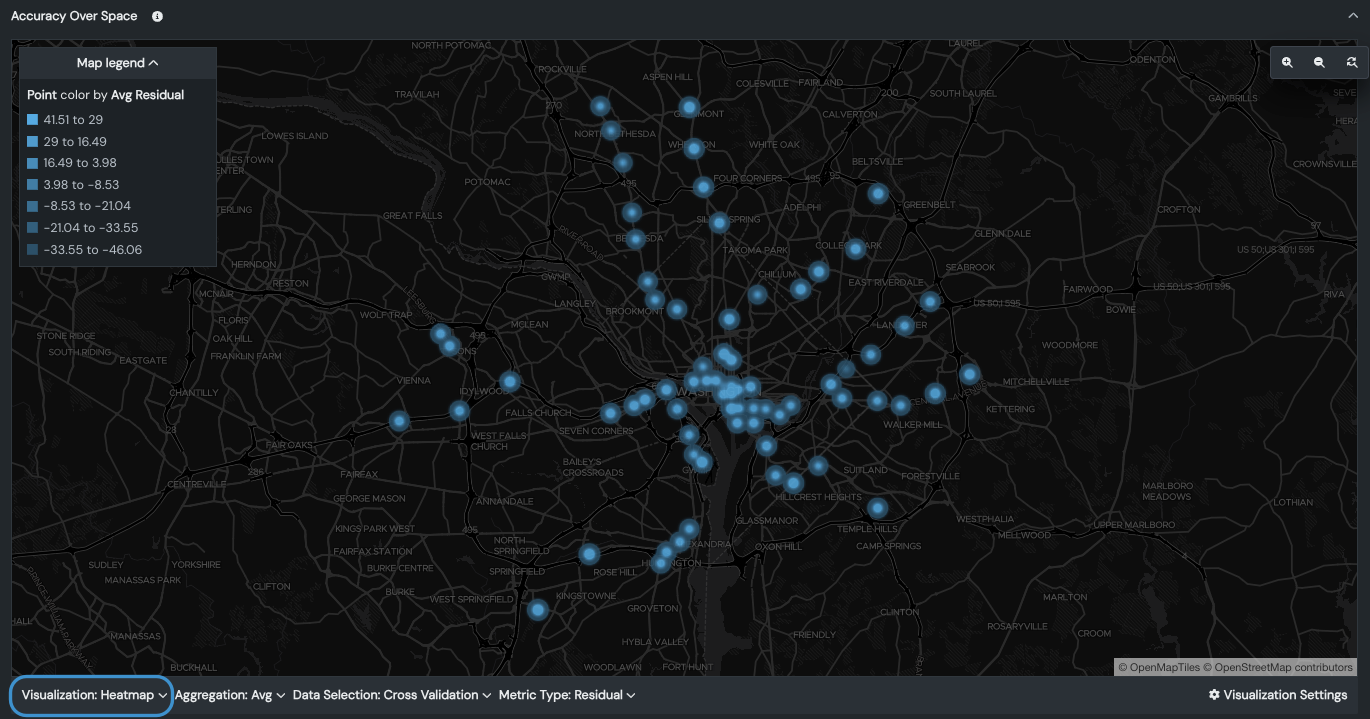The width and height of the screenshot is (1370, 719).
Task: Open the Data Selection: Cross Validation dropdown
Action: (392, 695)
